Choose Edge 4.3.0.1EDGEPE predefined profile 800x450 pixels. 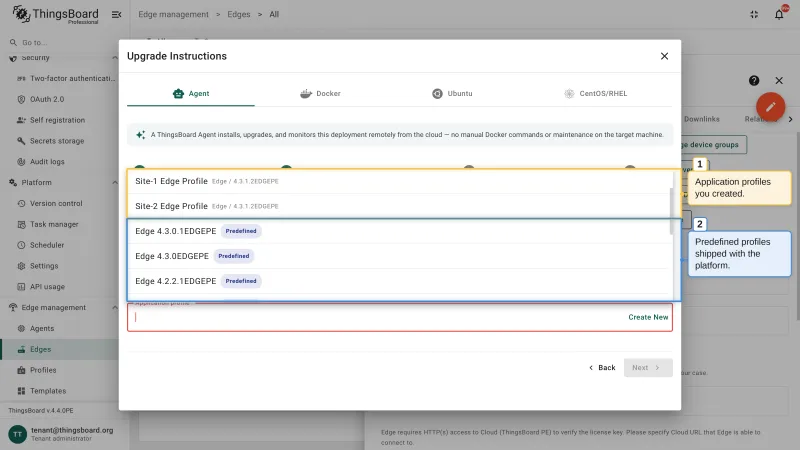(x=399, y=231)
